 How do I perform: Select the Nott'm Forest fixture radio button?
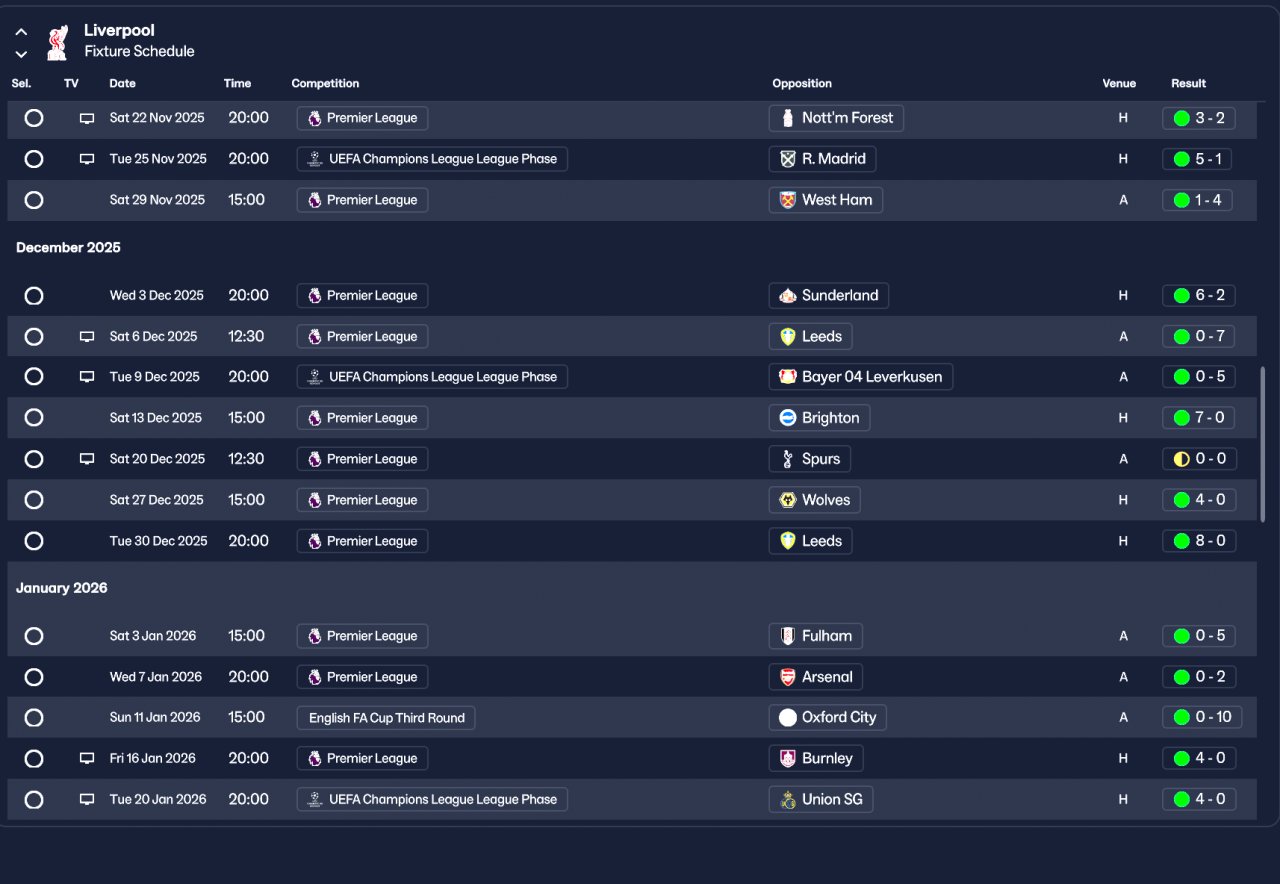click(34, 118)
